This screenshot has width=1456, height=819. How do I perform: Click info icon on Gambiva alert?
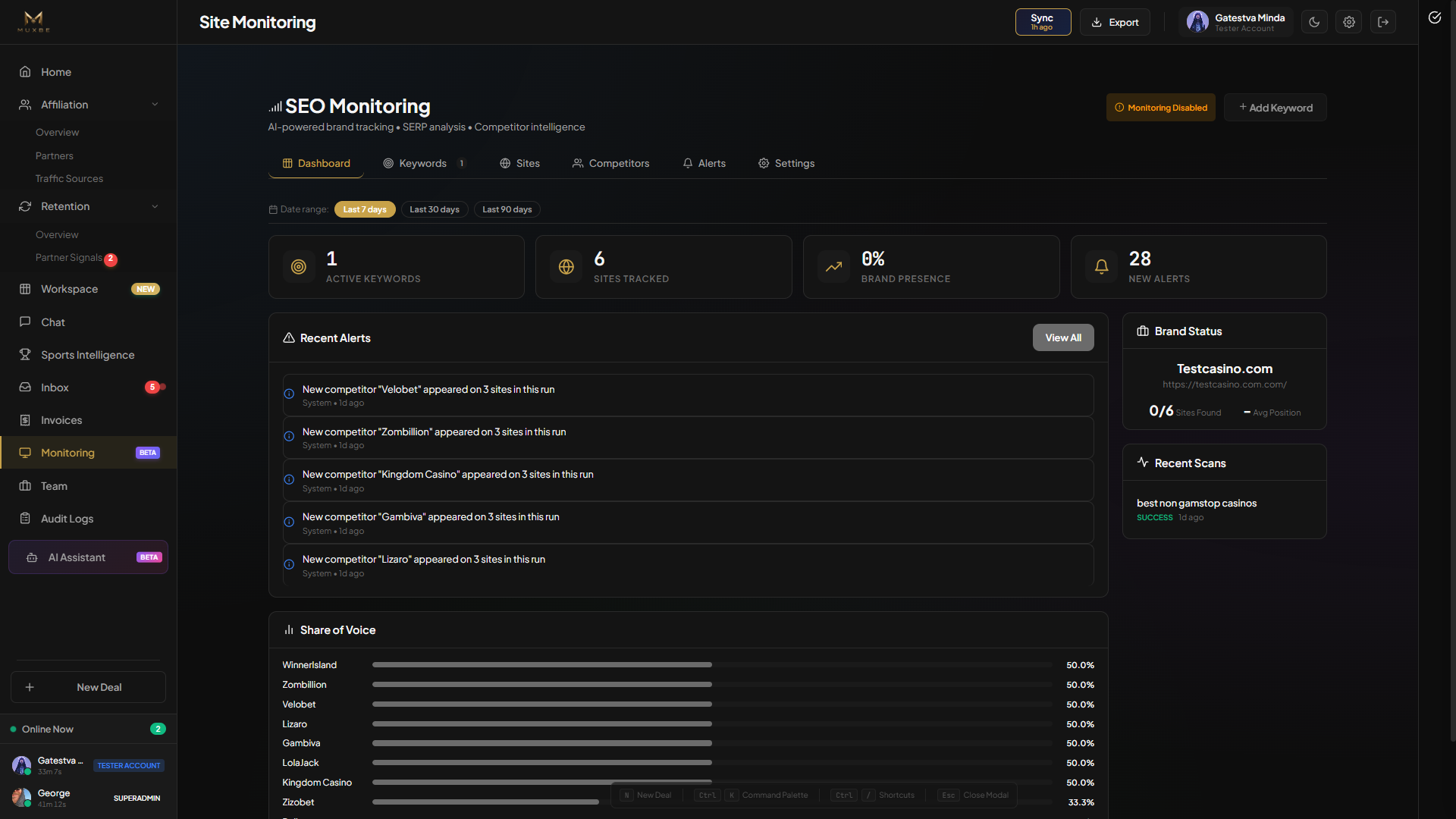tap(289, 522)
